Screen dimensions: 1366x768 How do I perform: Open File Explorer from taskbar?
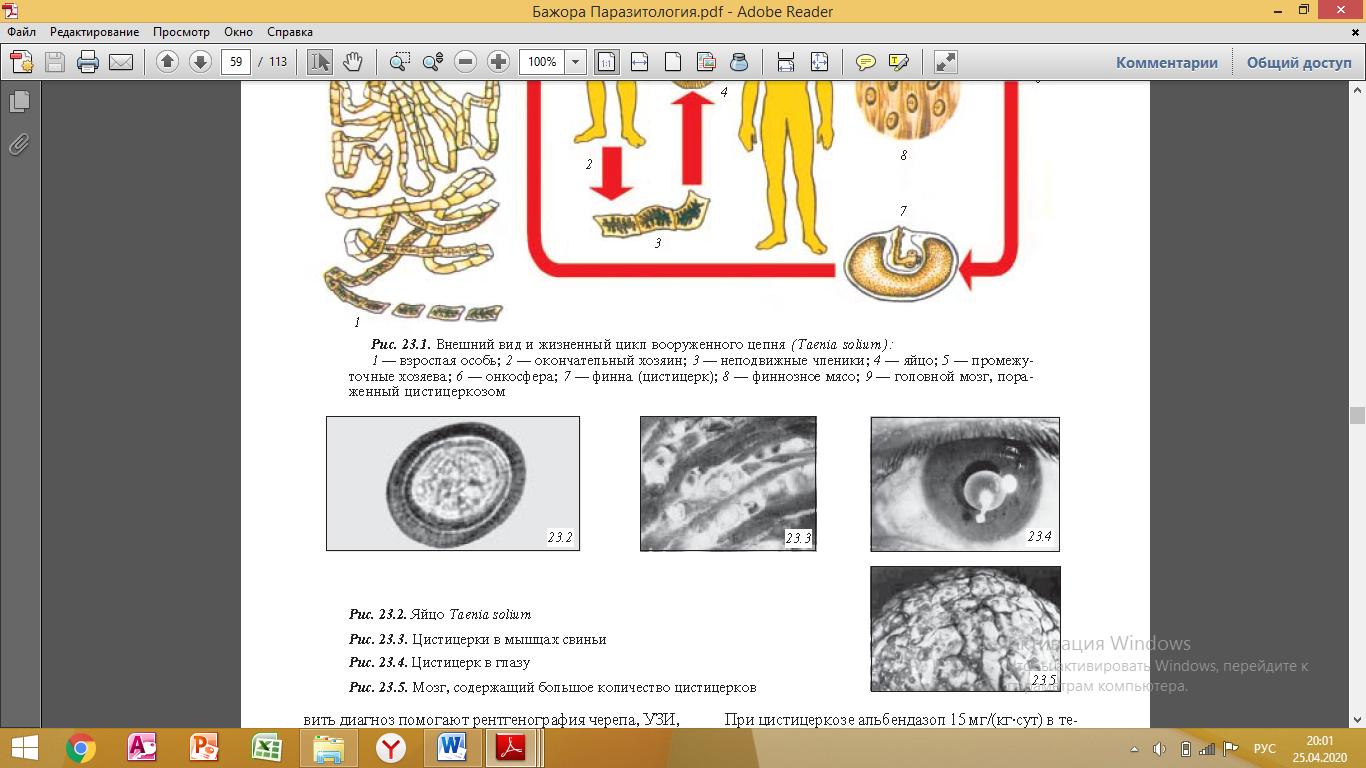click(x=329, y=747)
